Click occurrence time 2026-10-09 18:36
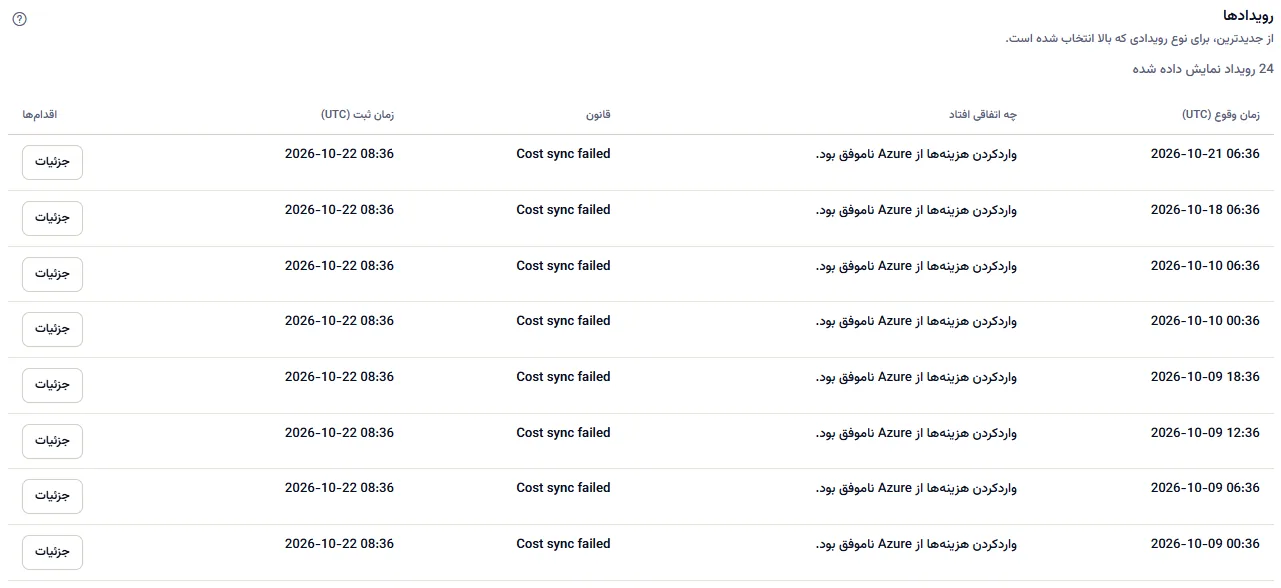 click(x=1205, y=377)
